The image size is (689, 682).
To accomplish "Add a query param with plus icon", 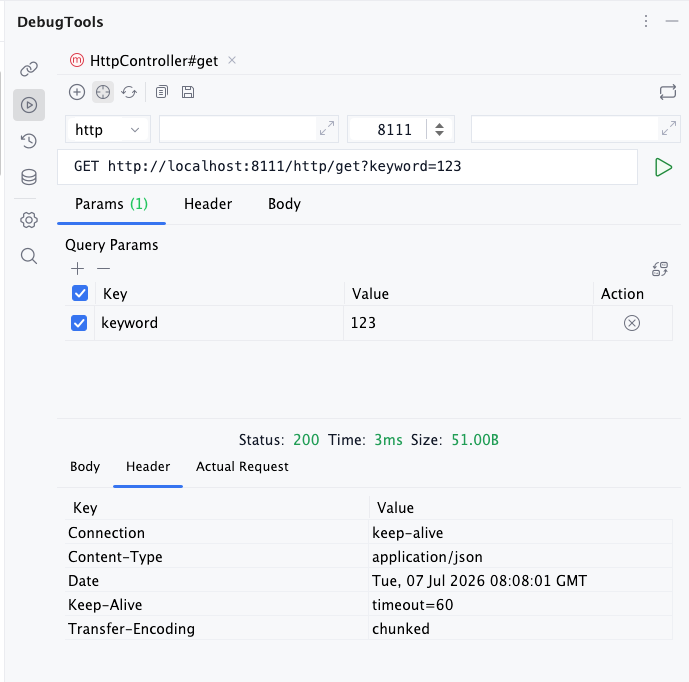I will [77, 268].
